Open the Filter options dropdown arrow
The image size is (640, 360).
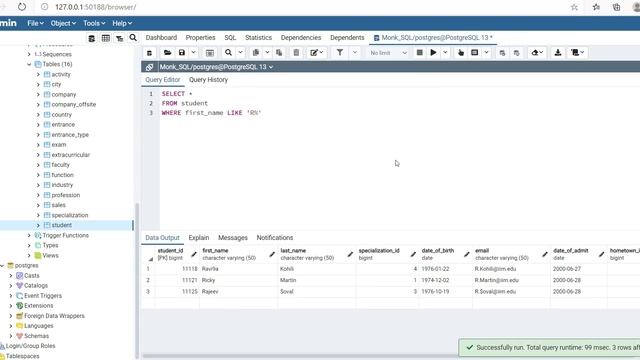[x=355, y=53]
